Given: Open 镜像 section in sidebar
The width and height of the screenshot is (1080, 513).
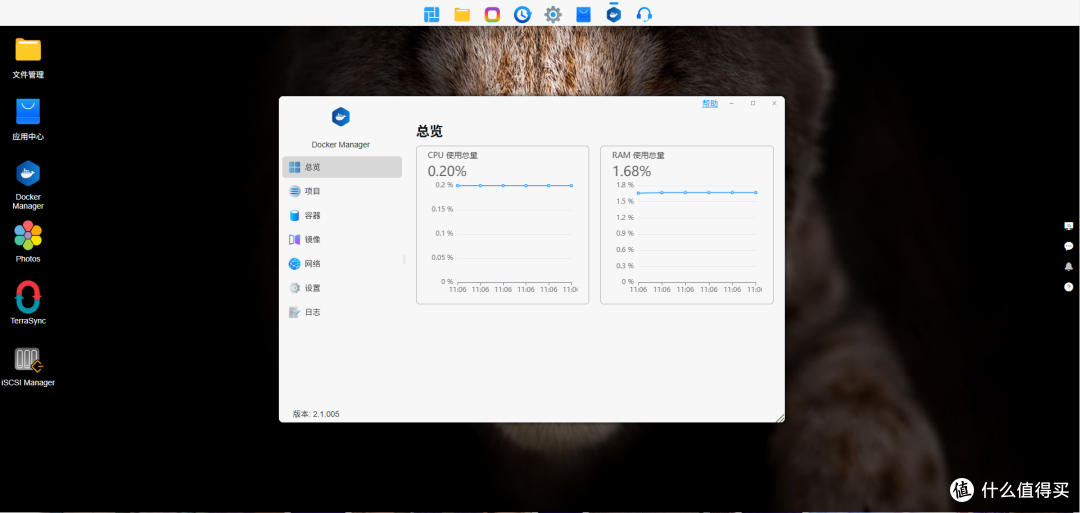Looking at the screenshot, I should pyautogui.click(x=342, y=240).
